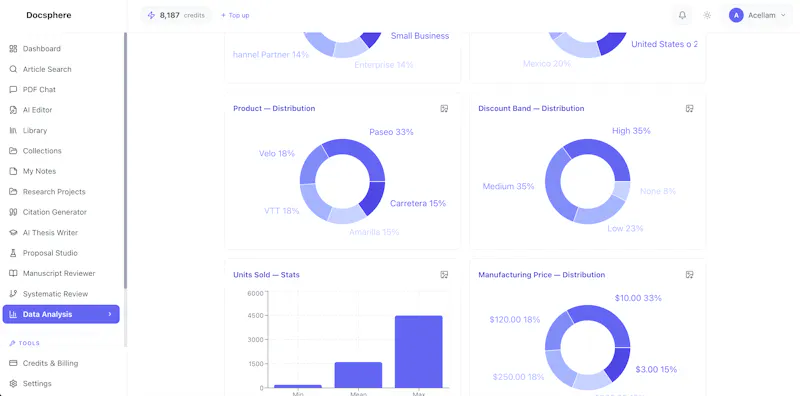Click the Data Analysis bar chart icon
This screenshot has height=396, width=800.
pyautogui.click(x=13, y=314)
